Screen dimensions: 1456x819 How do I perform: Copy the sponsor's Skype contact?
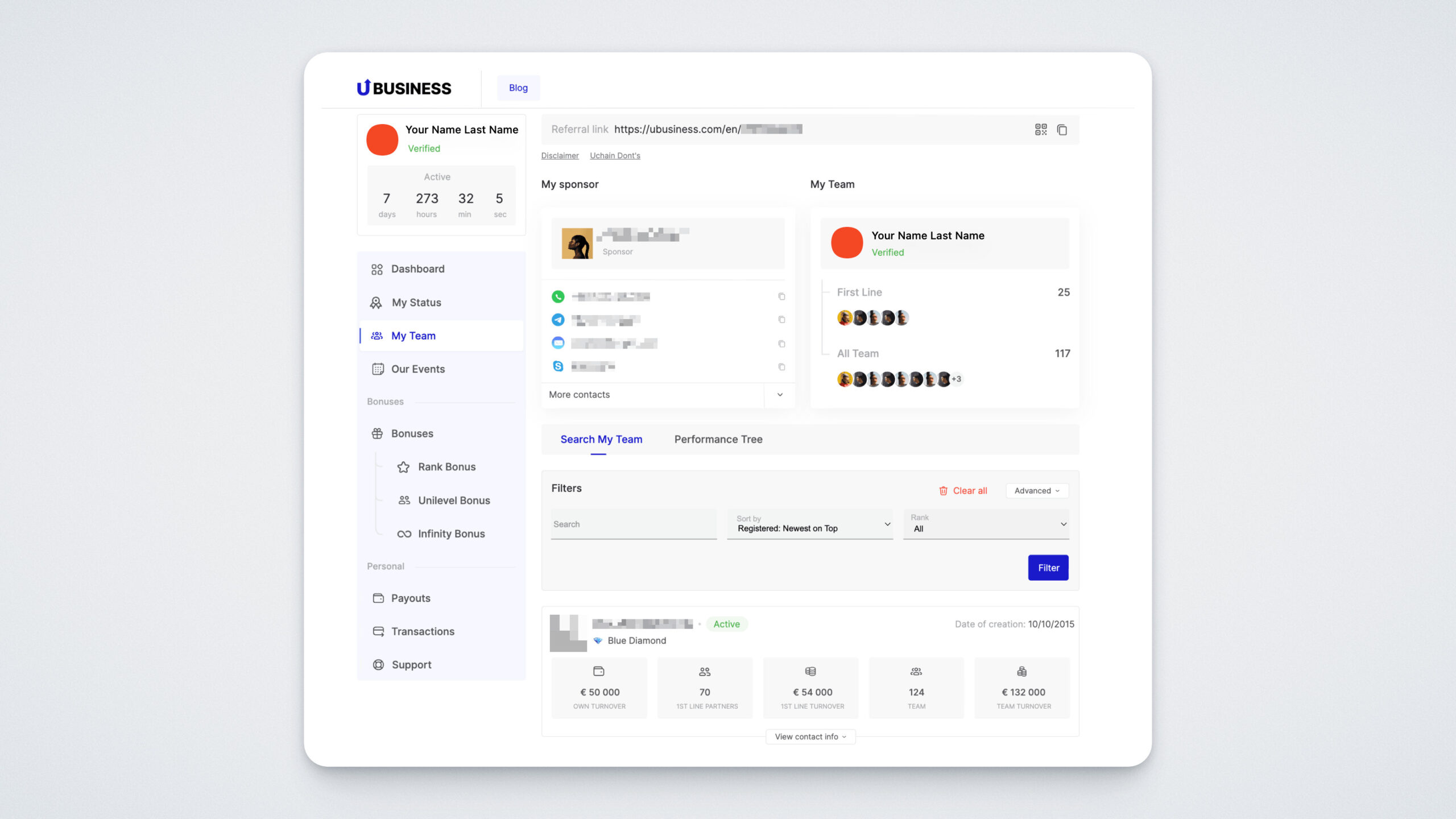click(781, 367)
